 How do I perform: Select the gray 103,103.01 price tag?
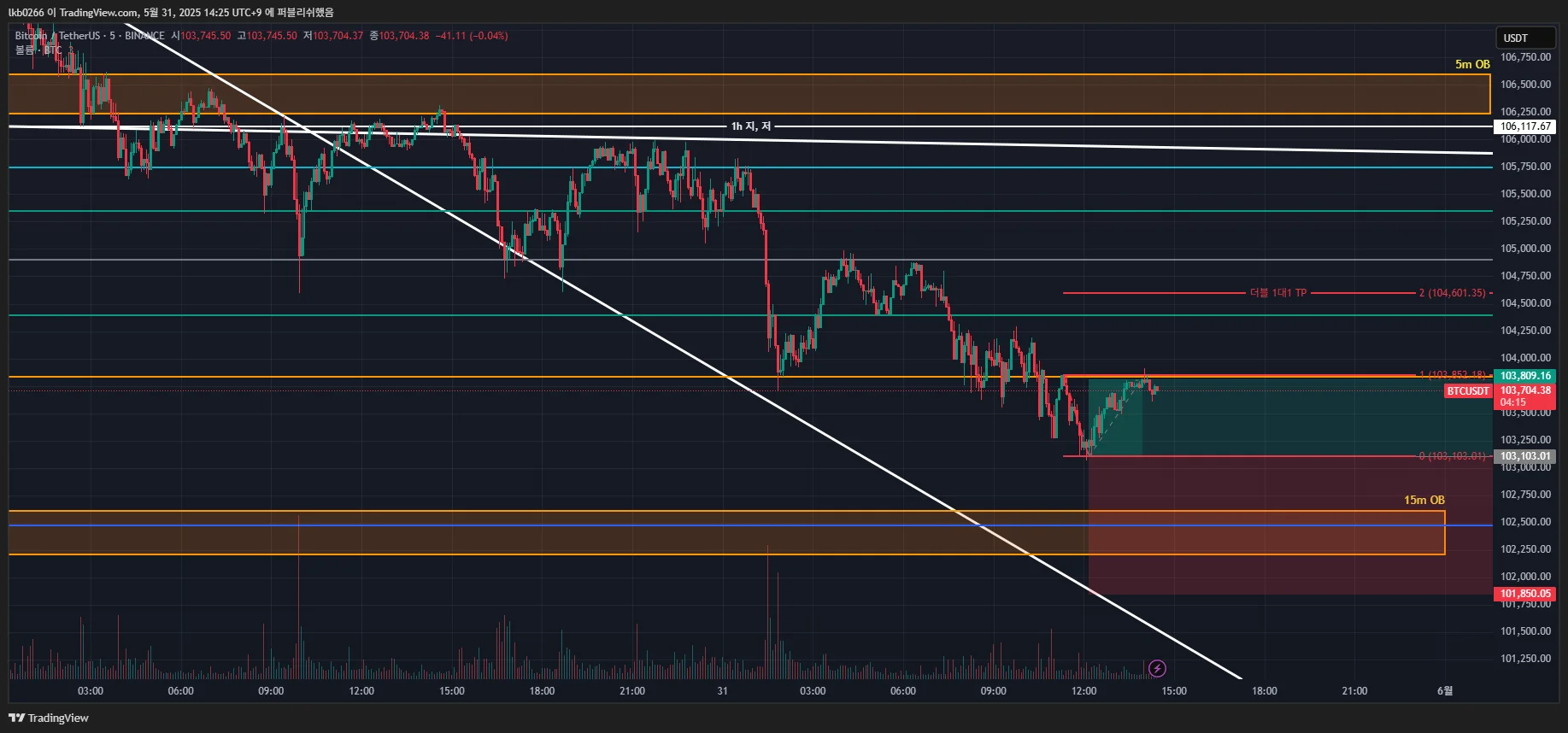coord(1525,456)
